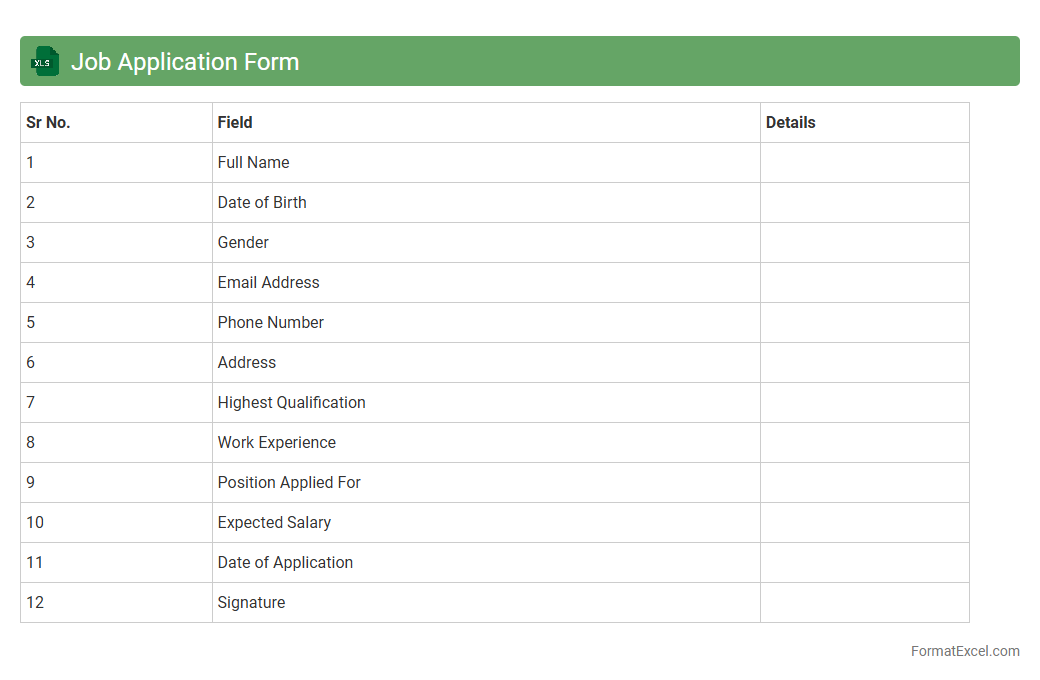
Task: Click the Details cell for Full Name
Action: tap(864, 162)
